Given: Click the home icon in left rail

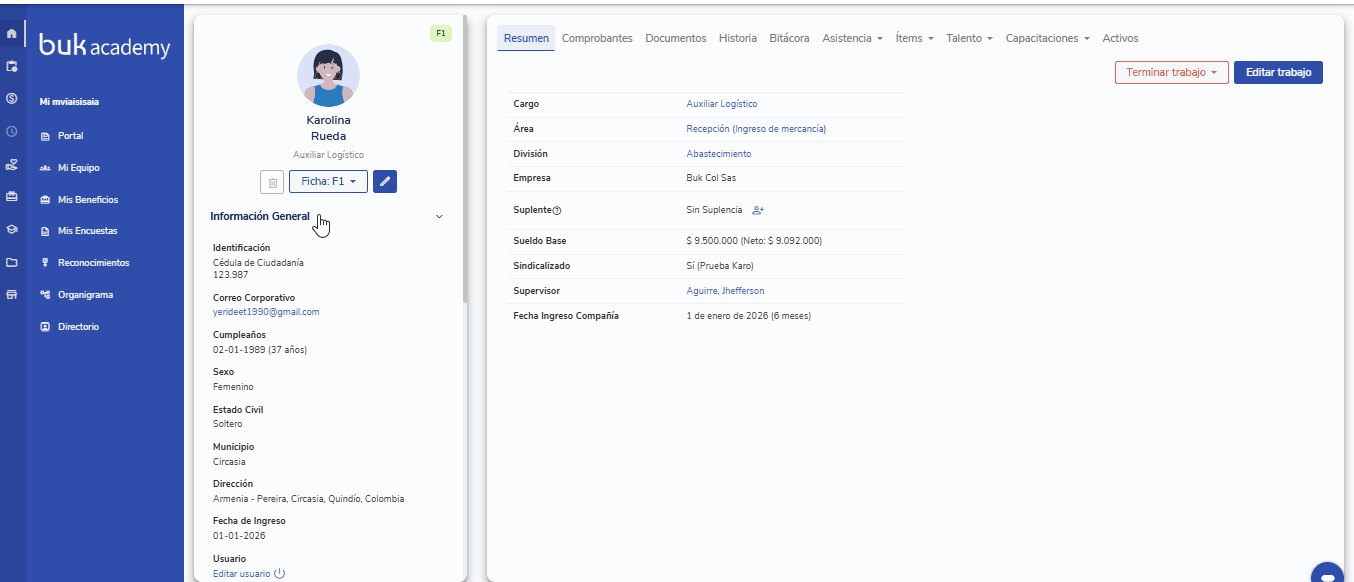Looking at the screenshot, I should (12, 35).
